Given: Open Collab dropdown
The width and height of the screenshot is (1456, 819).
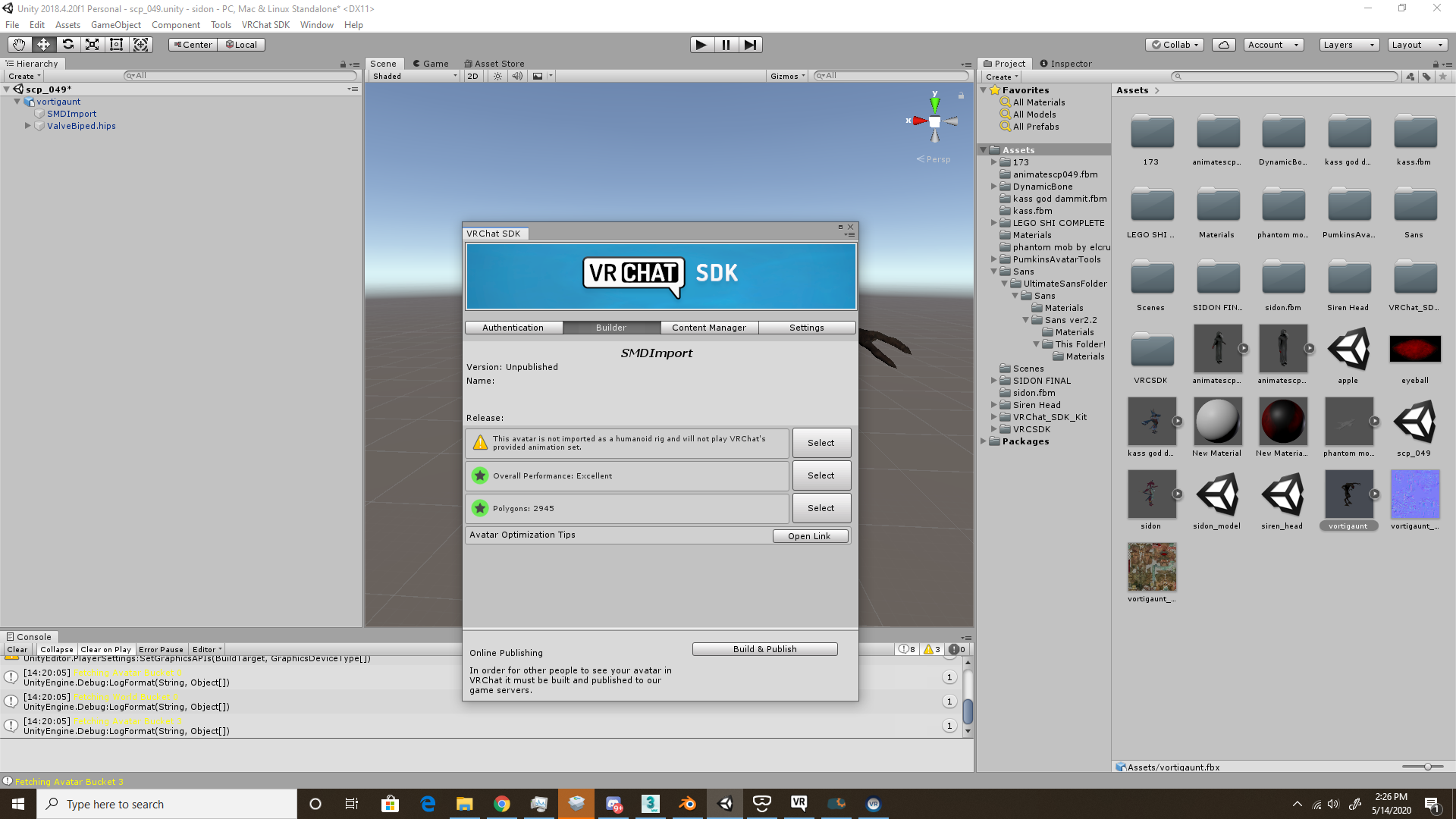Looking at the screenshot, I should [x=1175, y=45].
